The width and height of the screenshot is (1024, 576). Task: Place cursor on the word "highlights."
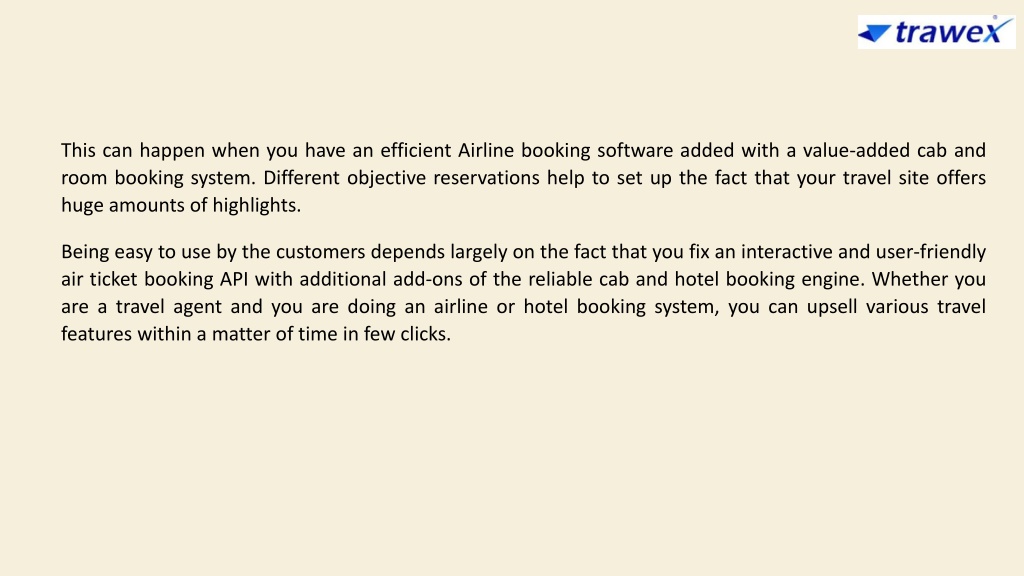coord(257,205)
